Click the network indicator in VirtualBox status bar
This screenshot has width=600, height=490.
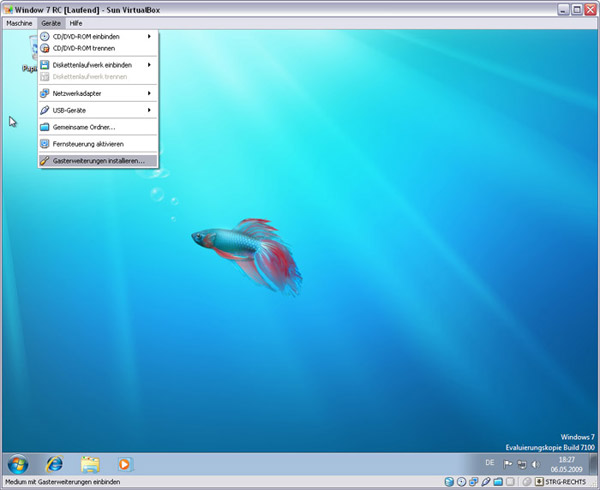[473, 482]
